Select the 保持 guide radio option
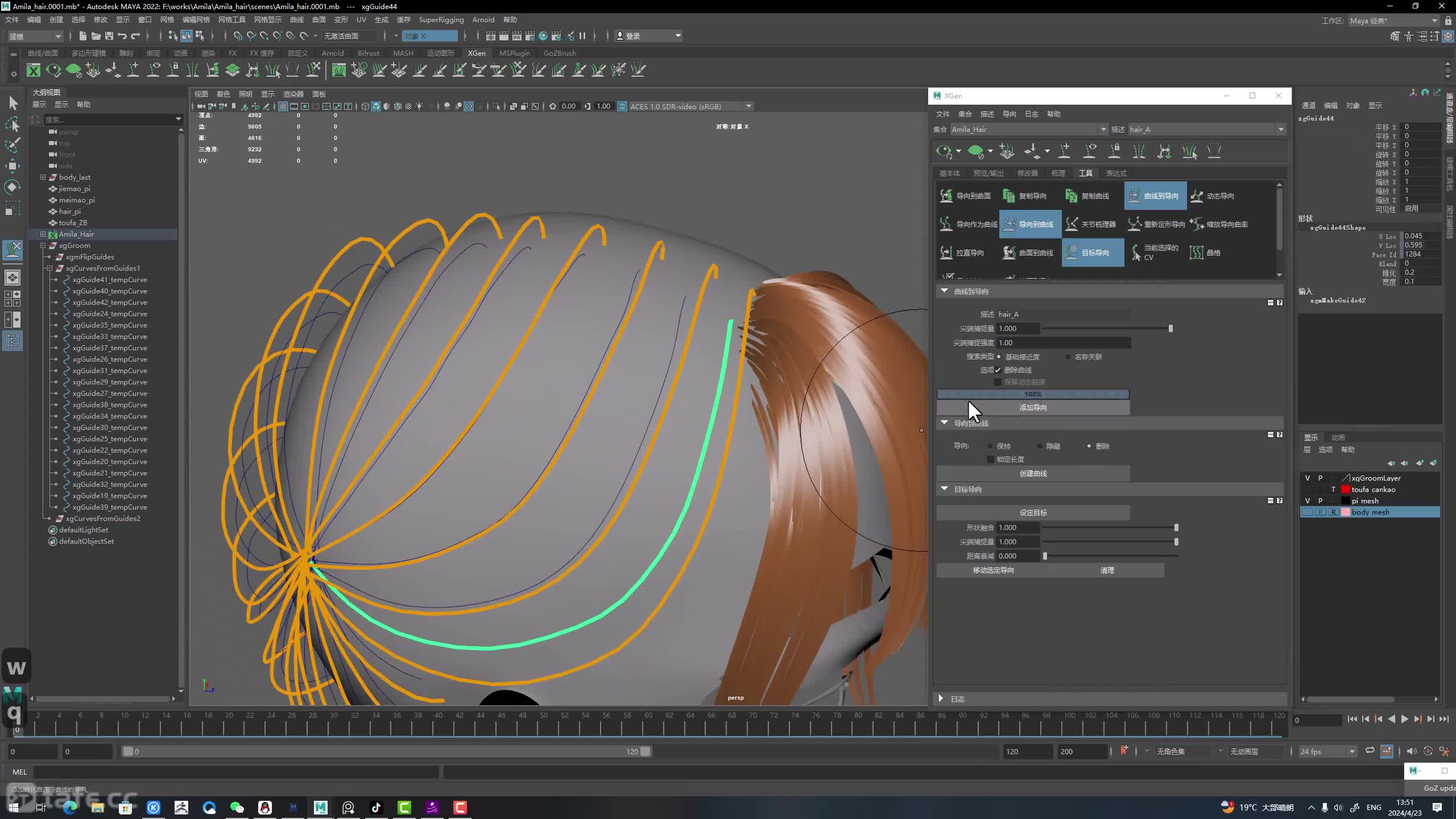 pos(990,446)
